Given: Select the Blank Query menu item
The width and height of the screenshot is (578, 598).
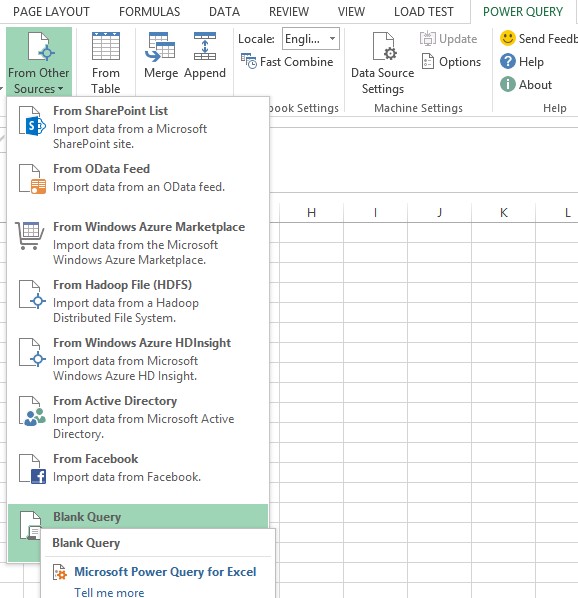Looking at the screenshot, I should point(138,516).
